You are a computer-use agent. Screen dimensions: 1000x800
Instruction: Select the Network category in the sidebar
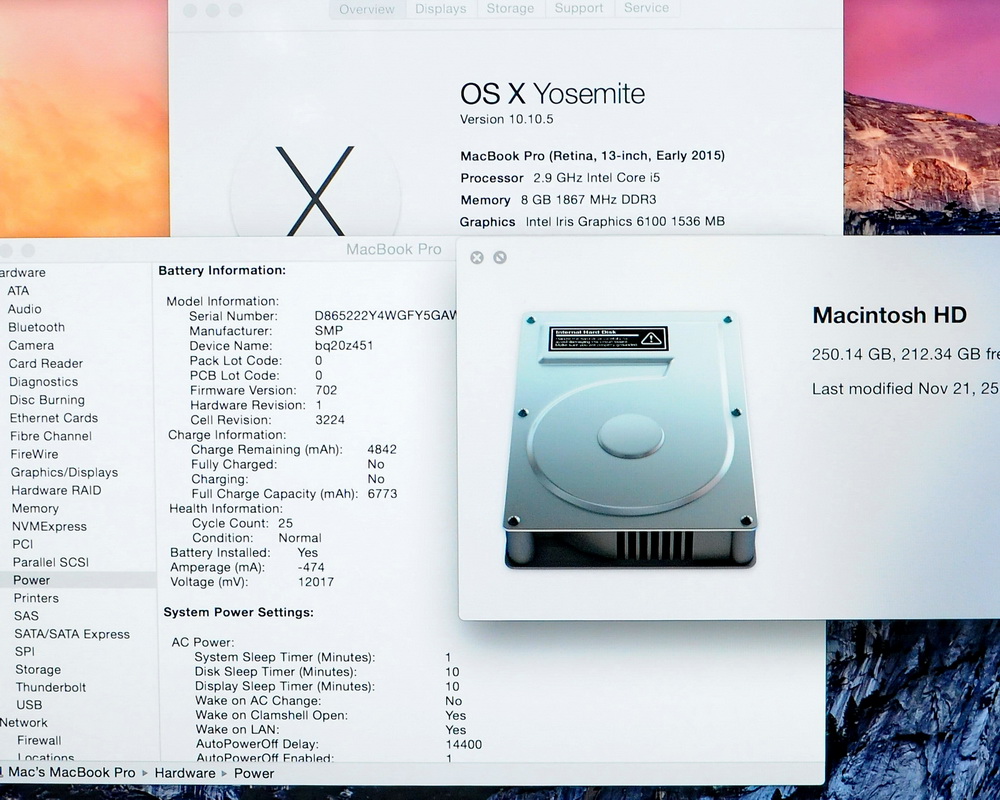pyautogui.click(x=24, y=723)
